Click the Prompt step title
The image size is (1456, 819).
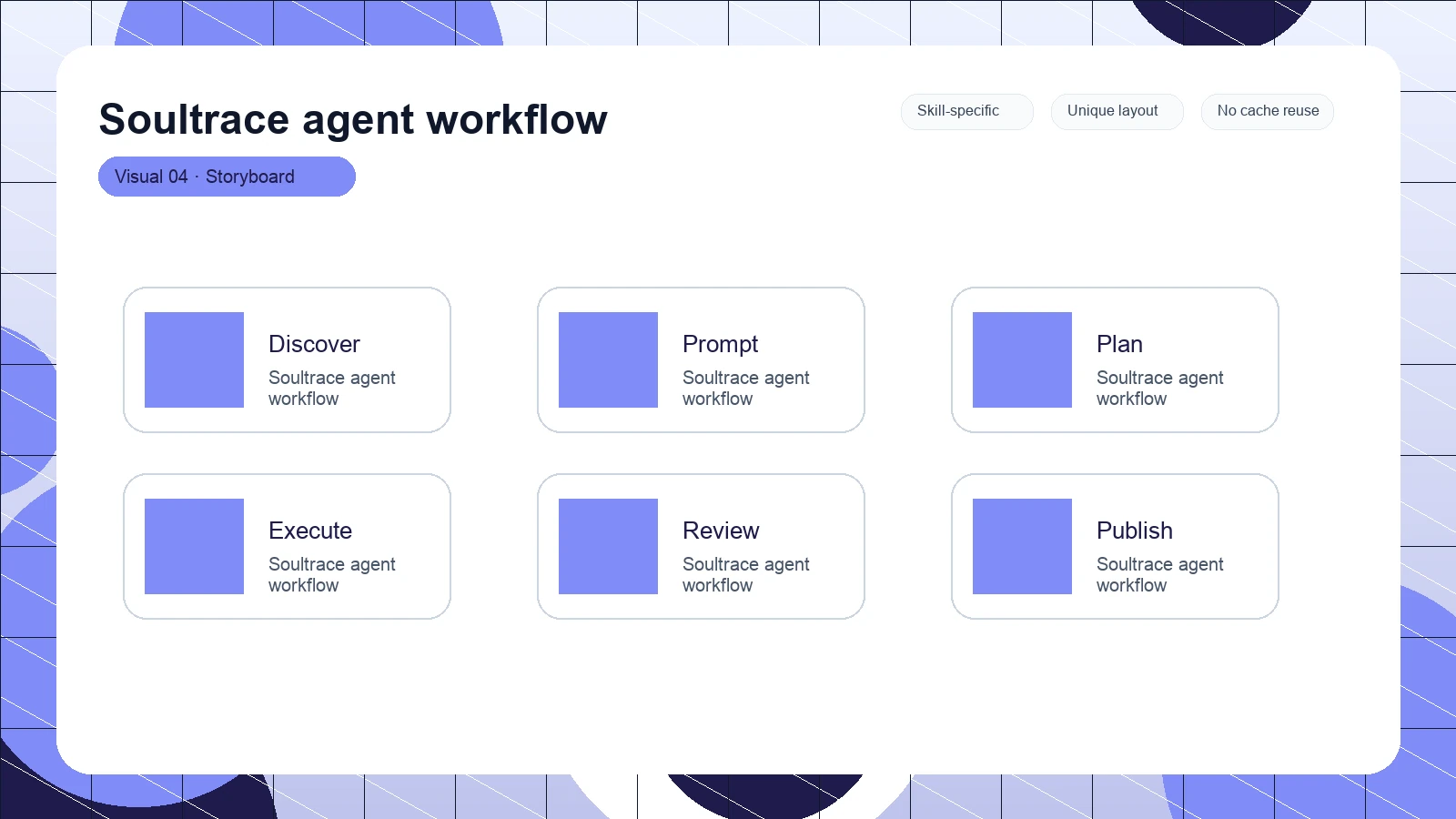click(x=720, y=344)
